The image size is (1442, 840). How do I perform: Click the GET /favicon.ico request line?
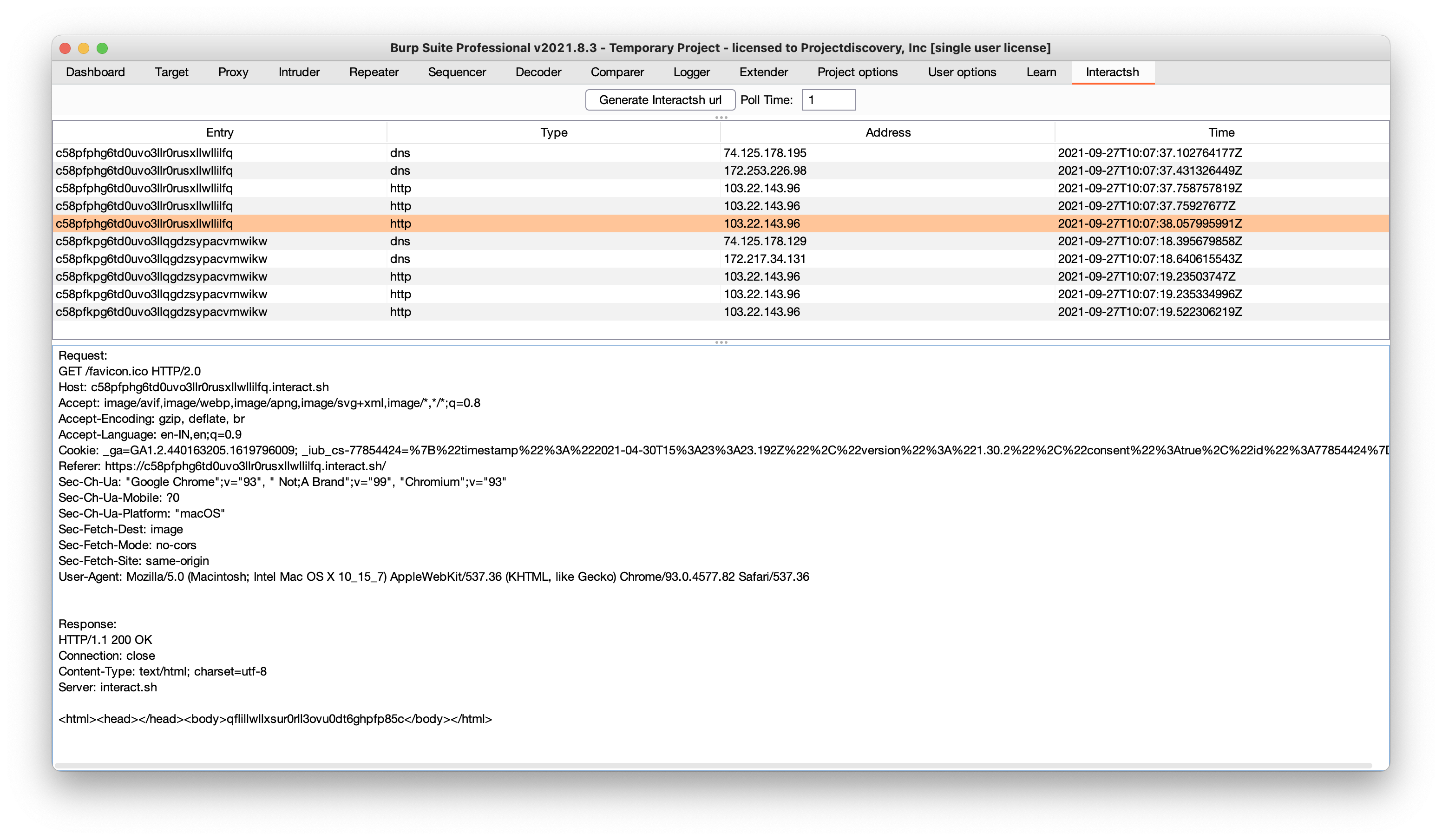129,372
